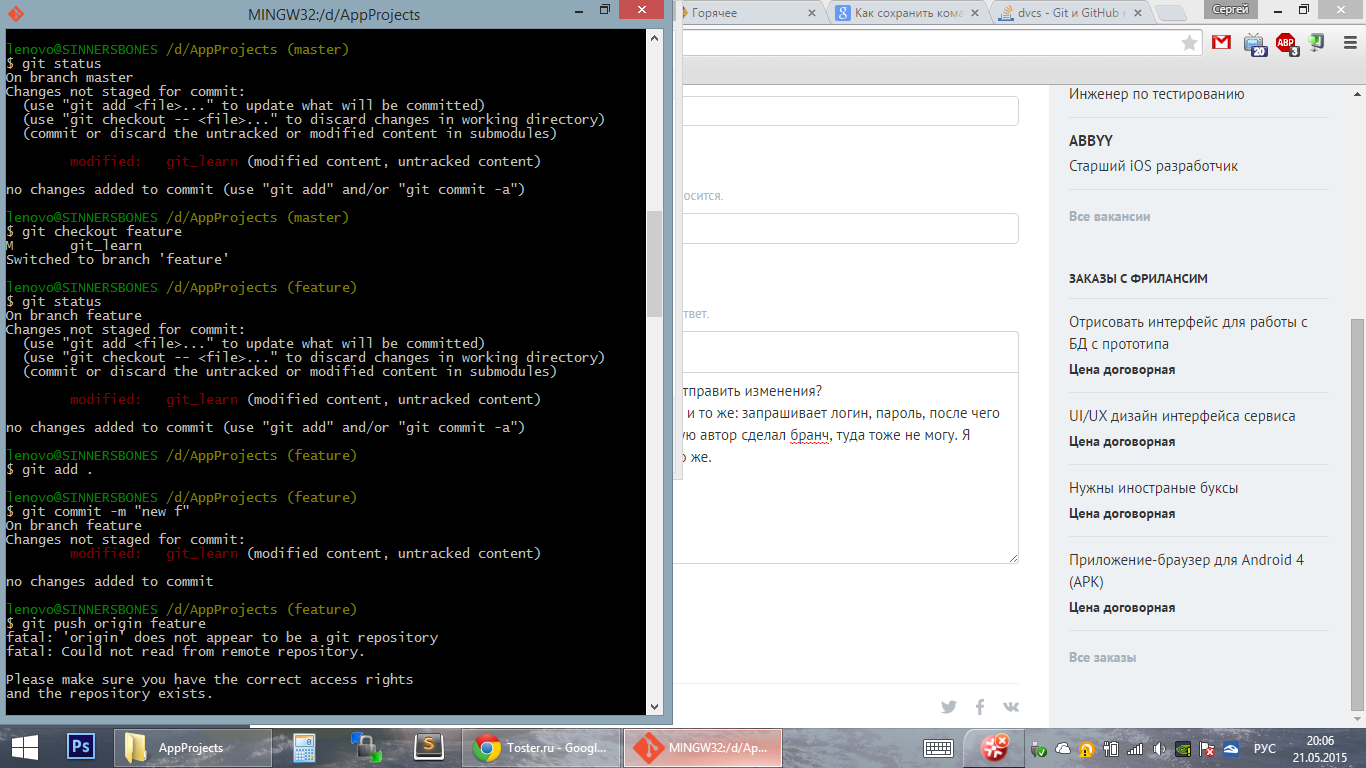Open the on-screen keyboard taskbar icon
The height and width of the screenshot is (768, 1366).
[939, 748]
